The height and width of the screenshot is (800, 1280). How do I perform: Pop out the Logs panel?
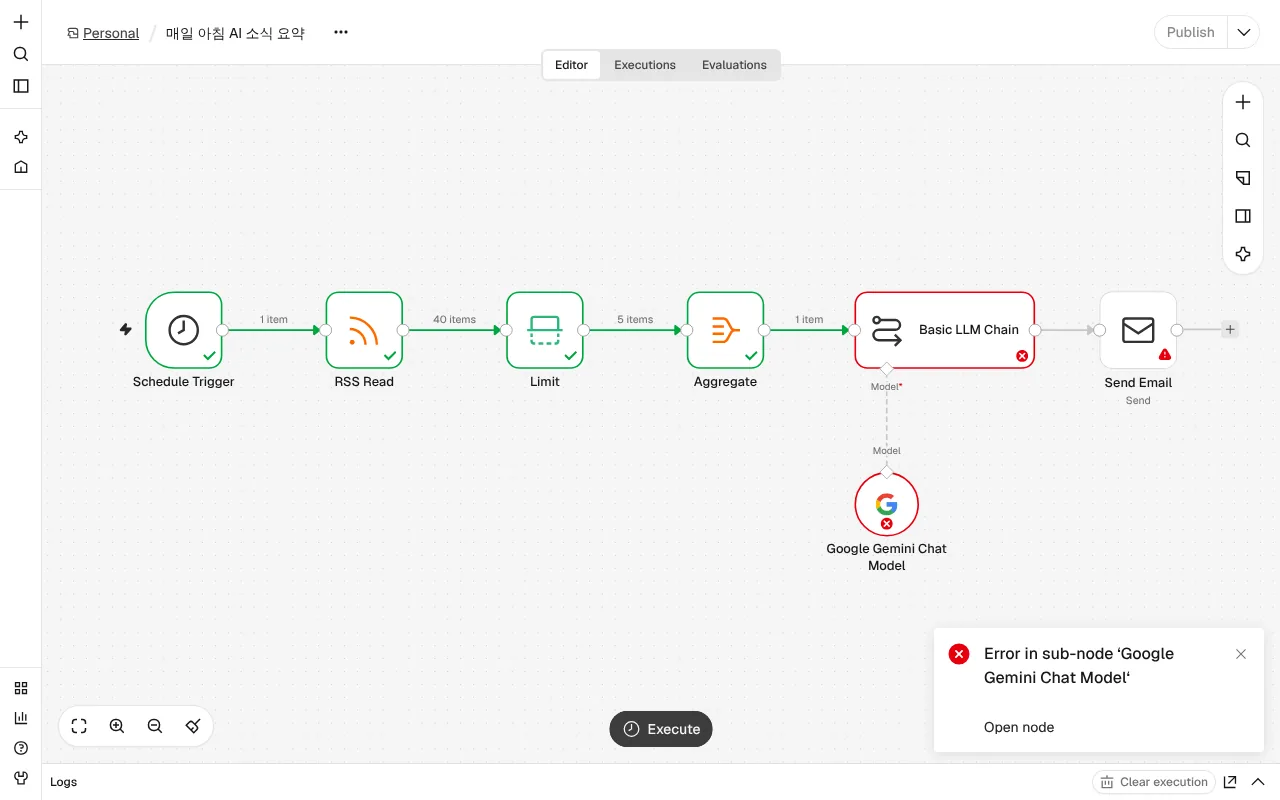(1230, 782)
